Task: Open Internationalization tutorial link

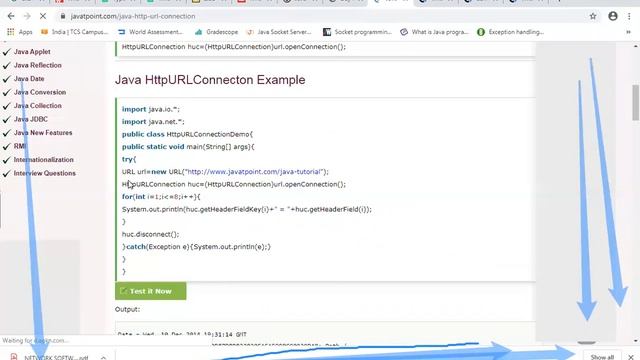Action: pyautogui.click(x=44, y=160)
